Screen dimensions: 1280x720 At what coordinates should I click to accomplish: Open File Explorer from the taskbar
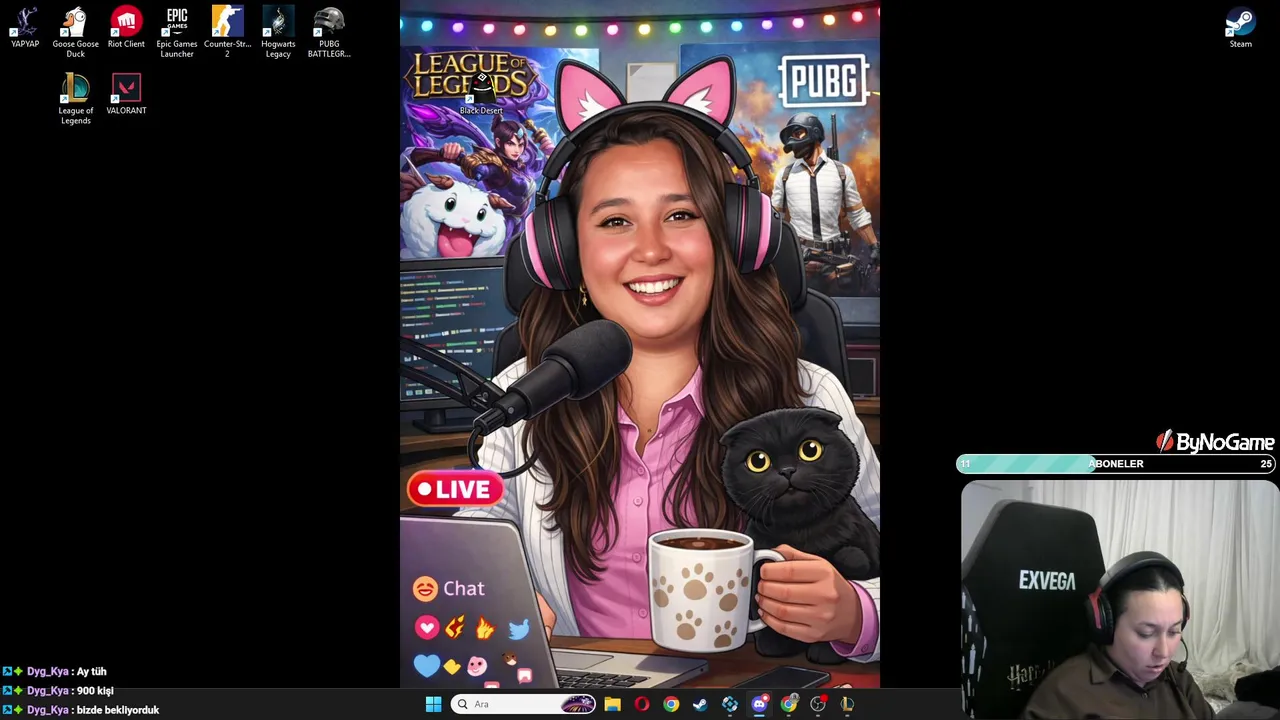(612, 704)
